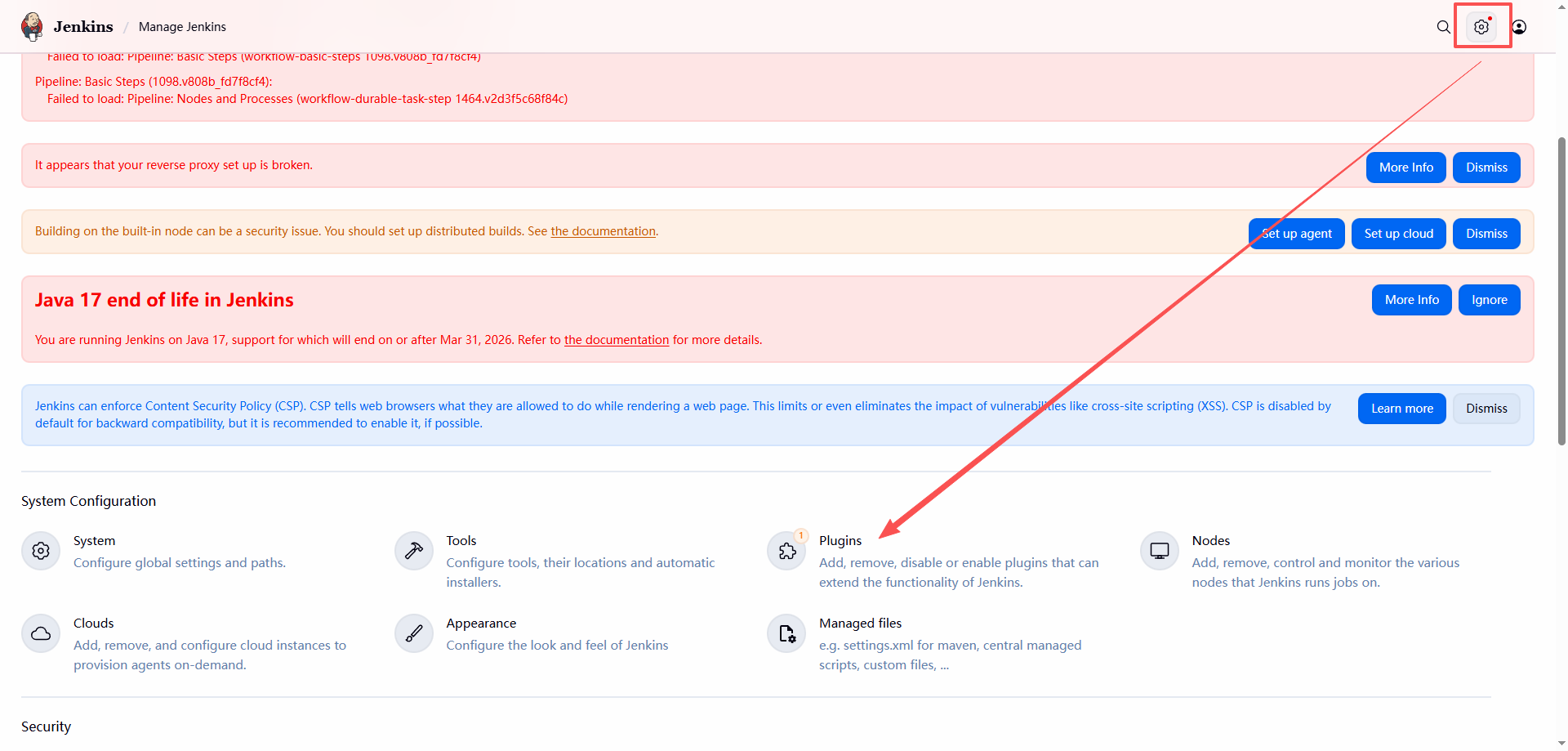Click 'Pipeline: Basic Steps (1098.v808b_fd7f8cf4):' error line

click(x=154, y=82)
